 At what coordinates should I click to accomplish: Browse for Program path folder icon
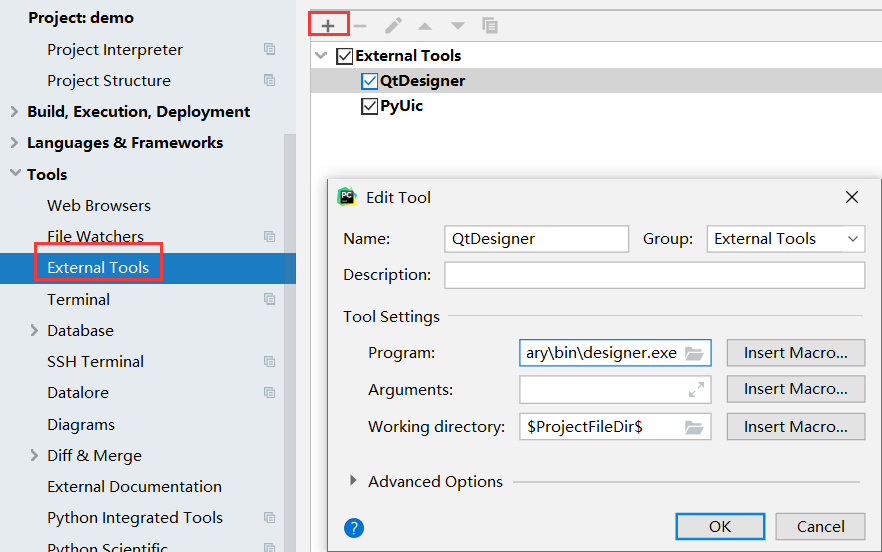(694, 353)
